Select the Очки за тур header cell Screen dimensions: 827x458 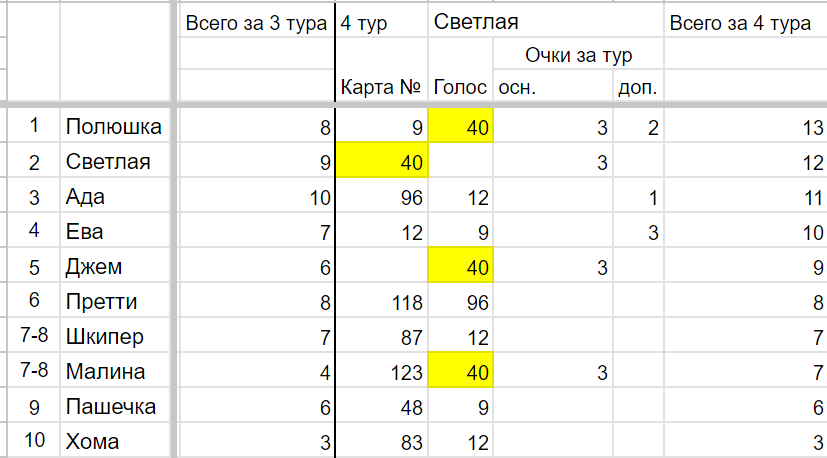click(x=579, y=54)
